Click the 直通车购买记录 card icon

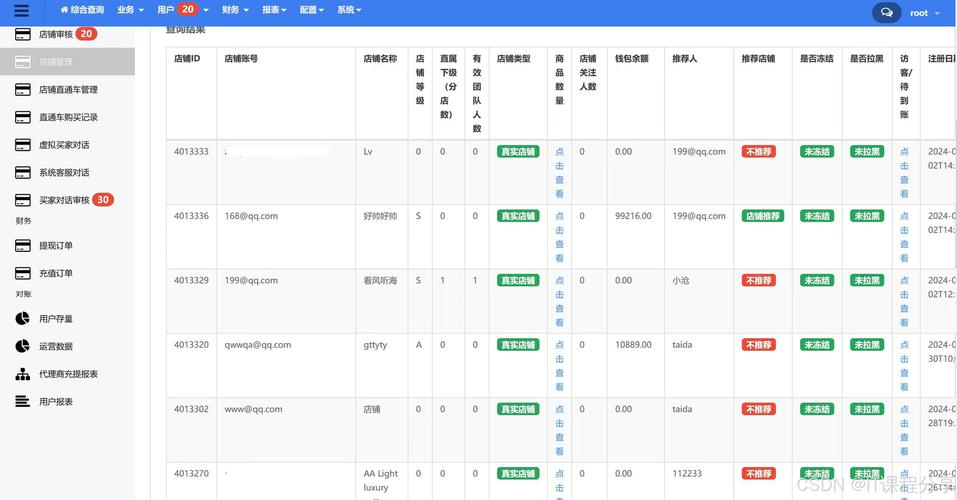23,117
